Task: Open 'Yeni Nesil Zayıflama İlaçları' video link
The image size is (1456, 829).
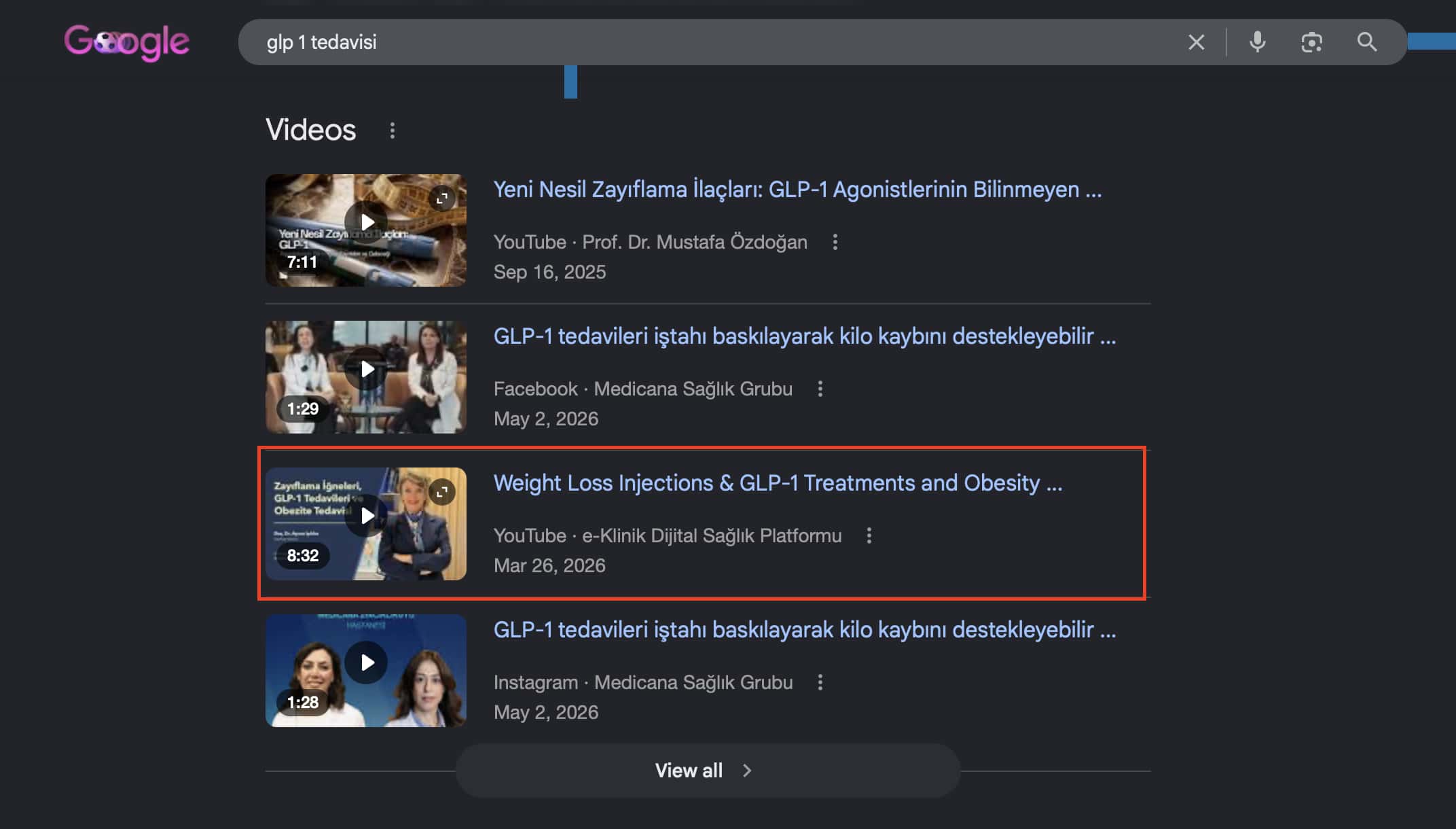Action: pyautogui.click(x=797, y=190)
